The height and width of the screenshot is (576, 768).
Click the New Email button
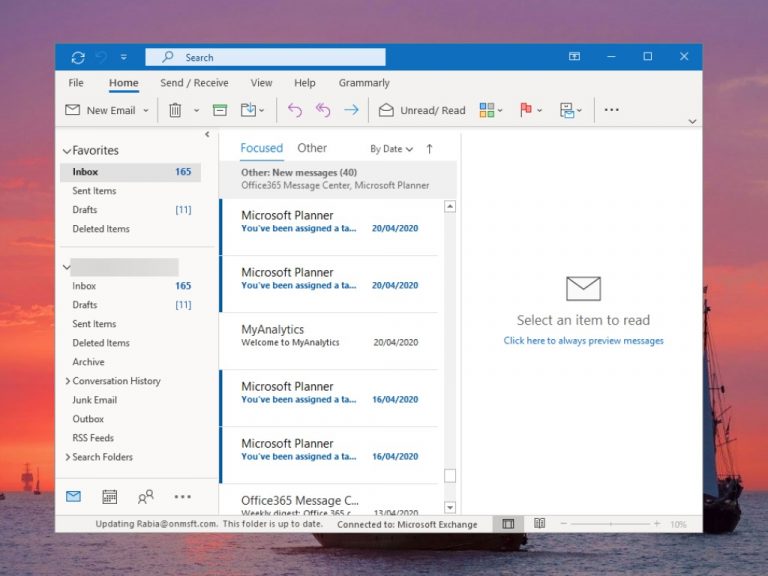[100, 110]
